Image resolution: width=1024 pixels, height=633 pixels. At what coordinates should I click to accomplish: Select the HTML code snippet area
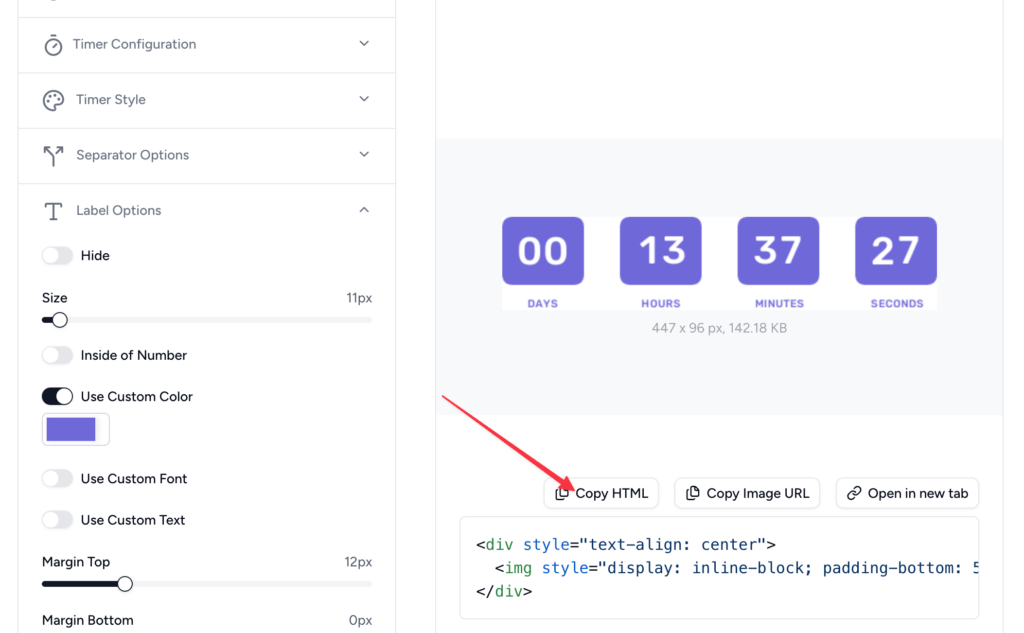(718, 567)
